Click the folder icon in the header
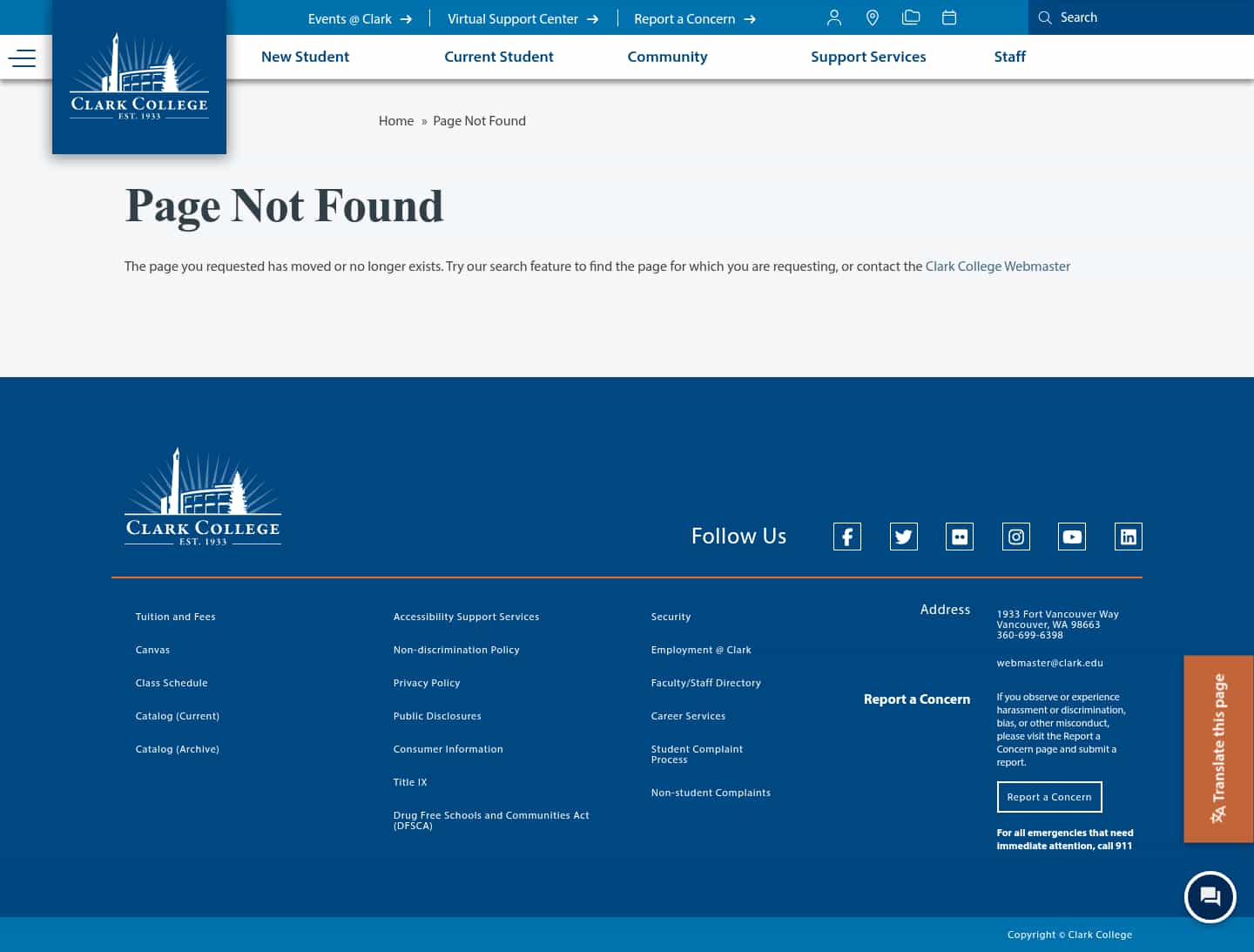 [x=911, y=17]
